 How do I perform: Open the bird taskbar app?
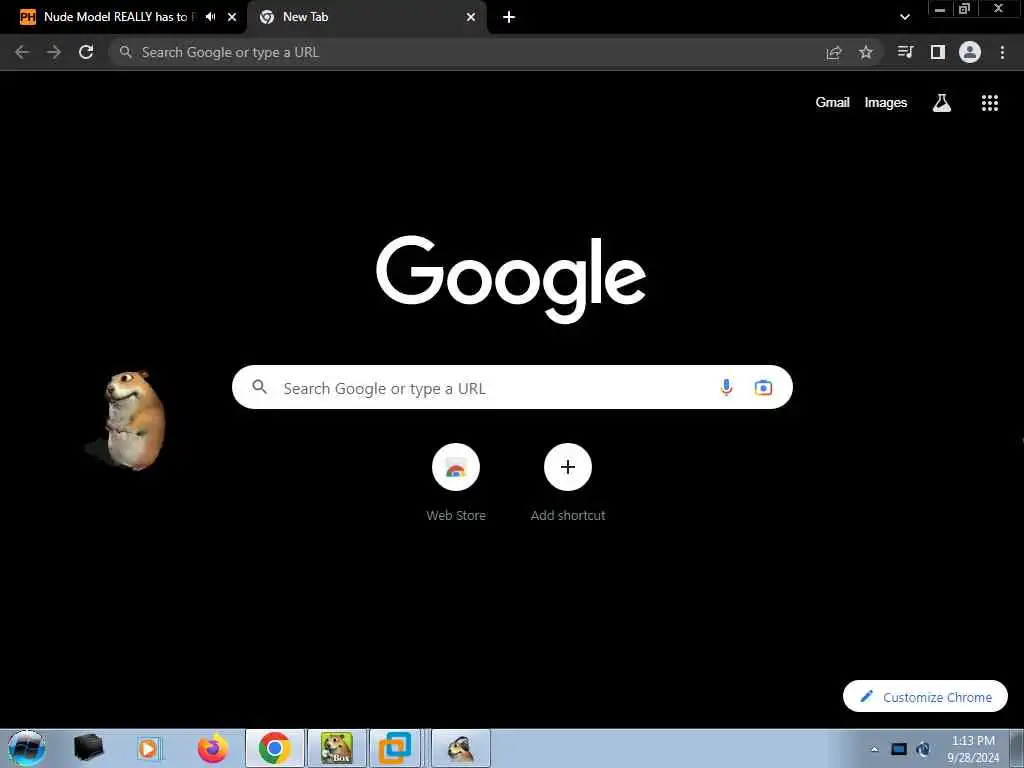pos(461,748)
